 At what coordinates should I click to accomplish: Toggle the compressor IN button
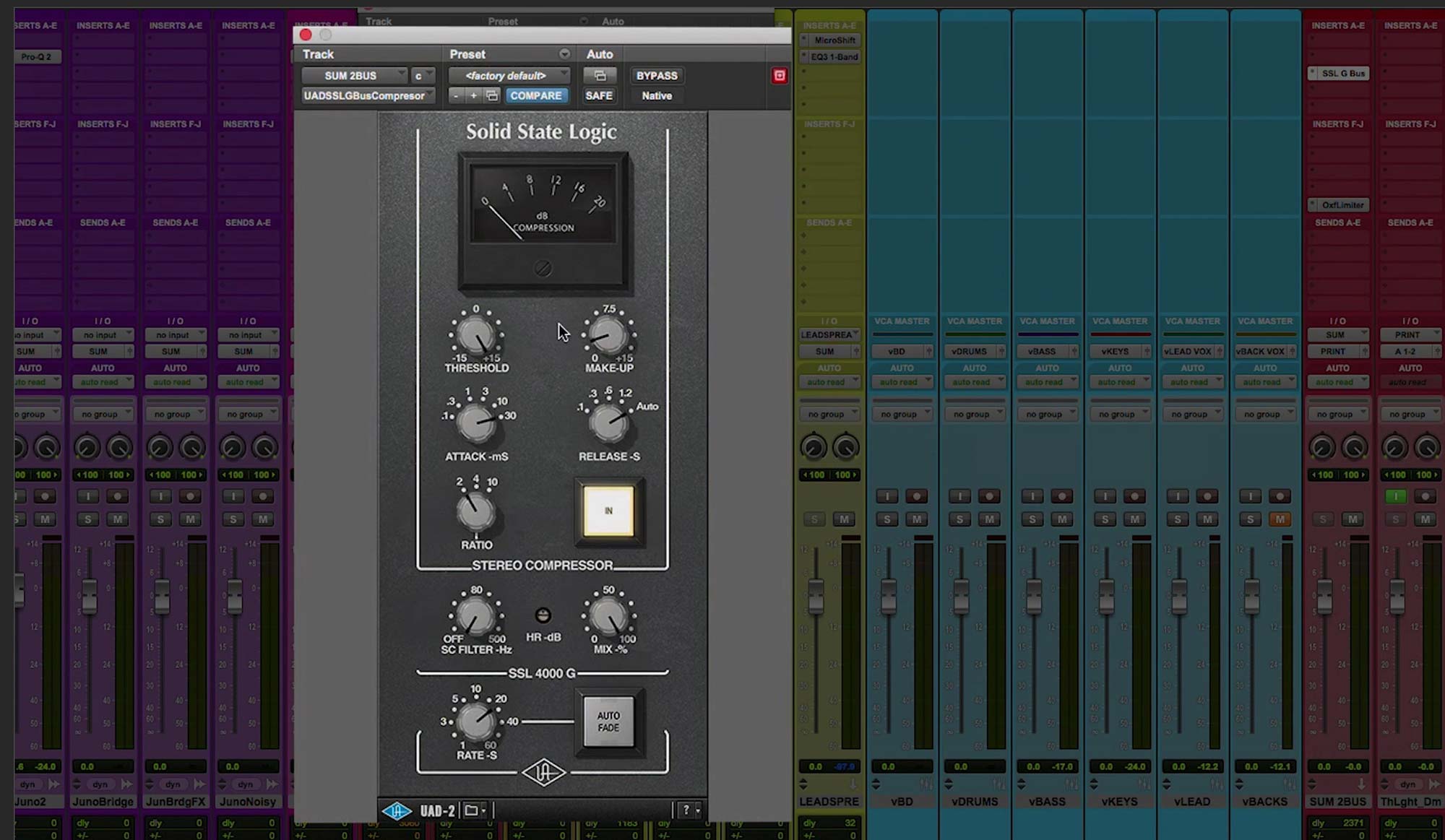(x=608, y=511)
